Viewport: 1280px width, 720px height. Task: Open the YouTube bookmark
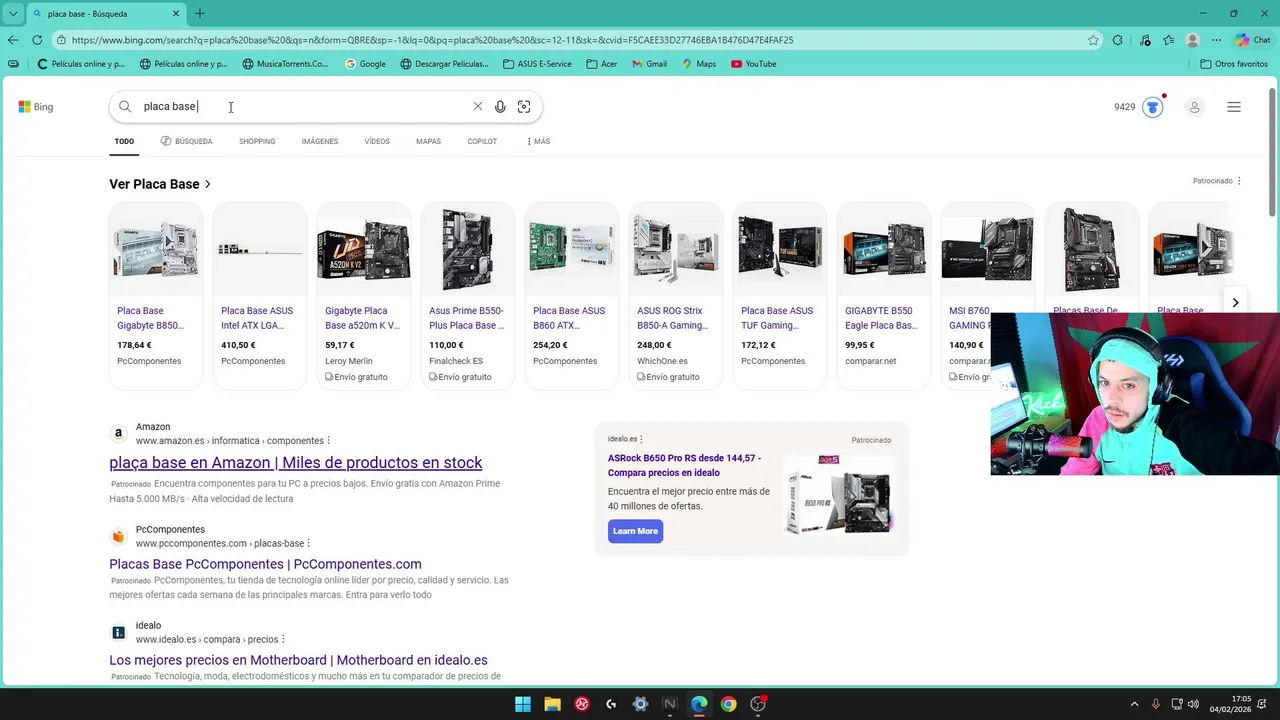(753, 64)
